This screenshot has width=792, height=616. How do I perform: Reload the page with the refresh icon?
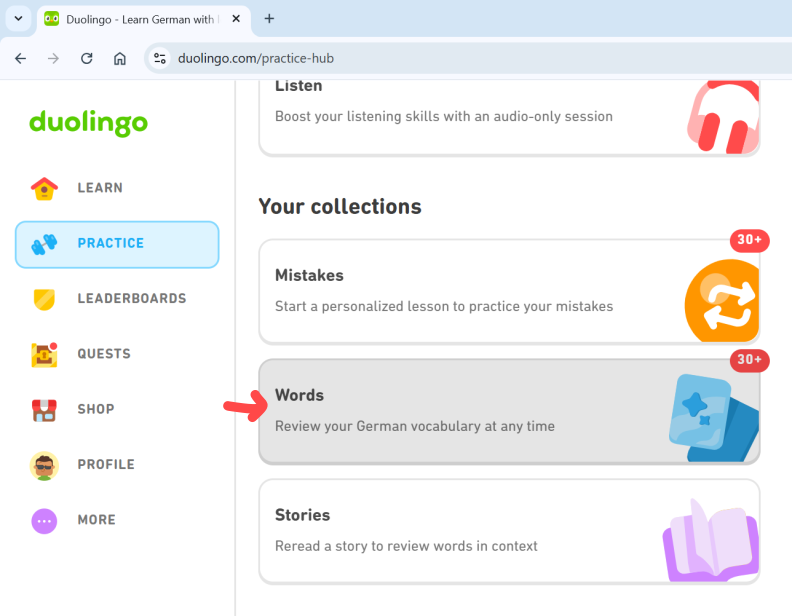click(87, 59)
